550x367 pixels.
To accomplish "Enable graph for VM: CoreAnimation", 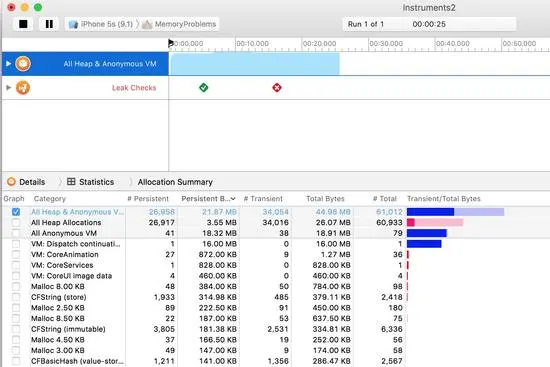I will (16, 254).
